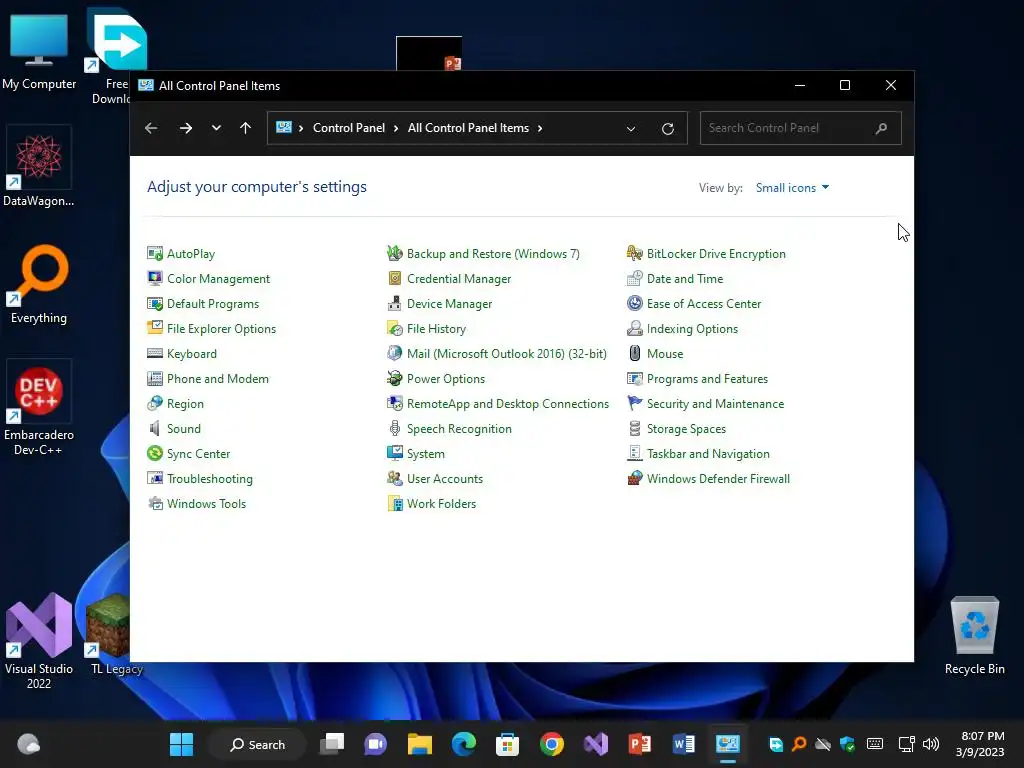Click the Keyboard icon
The height and width of the screenshot is (768, 1024).
click(x=155, y=353)
